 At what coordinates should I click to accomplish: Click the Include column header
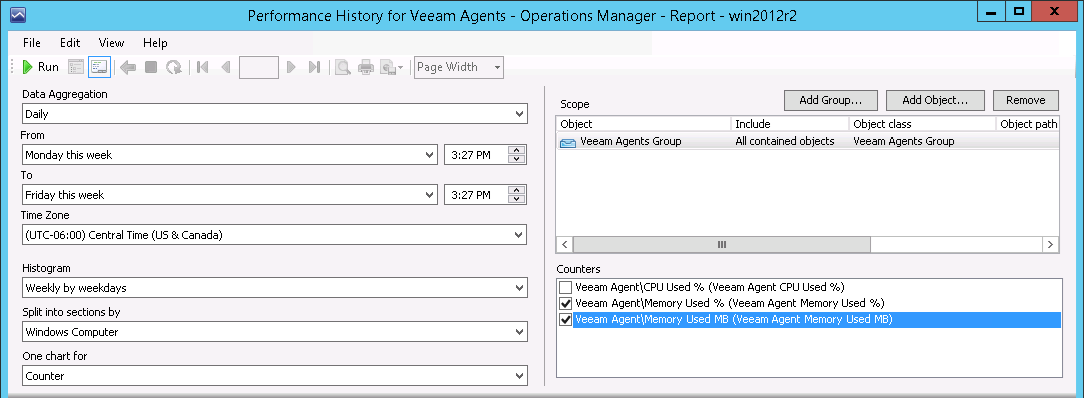pos(790,124)
